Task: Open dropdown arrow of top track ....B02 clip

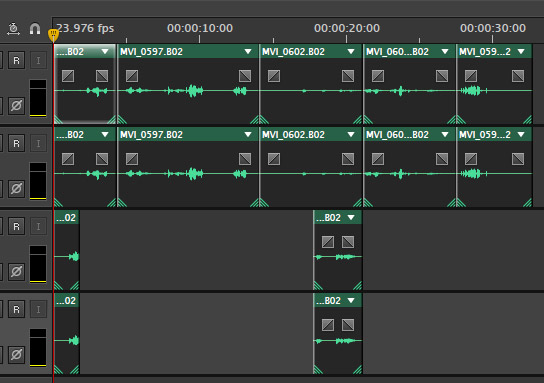Action: pyautogui.click(x=105, y=52)
